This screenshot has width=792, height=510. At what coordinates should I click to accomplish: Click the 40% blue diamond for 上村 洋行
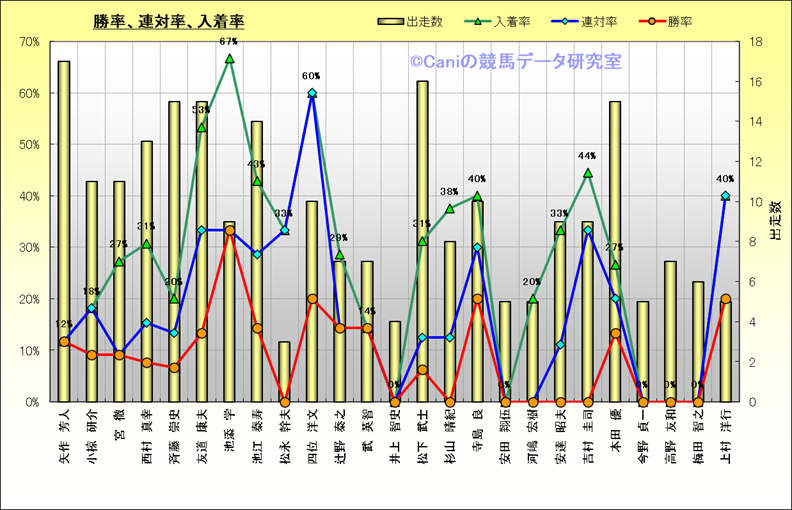[725, 196]
